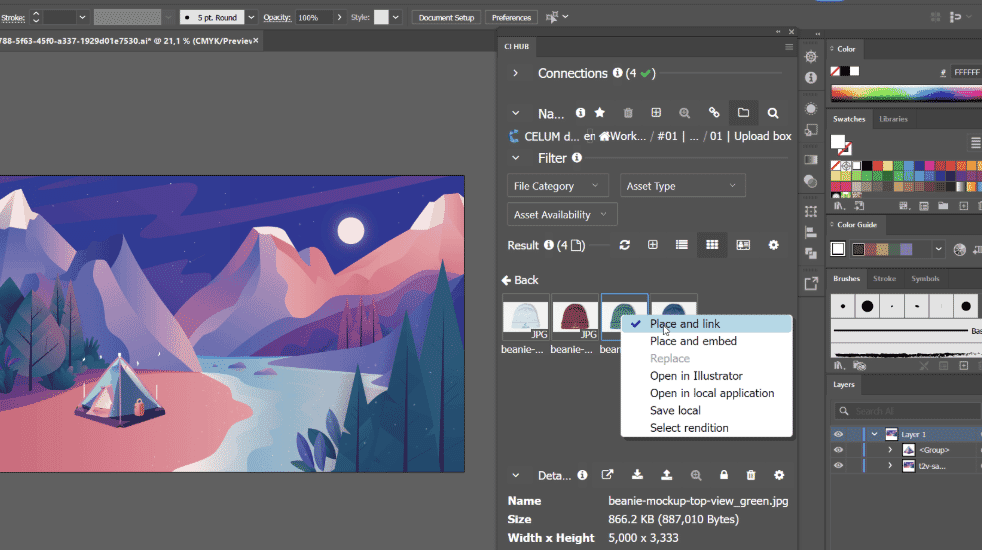Click the Upload box breadcrumb
Viewport: 982px width, 550px height.
pos(763,136)
